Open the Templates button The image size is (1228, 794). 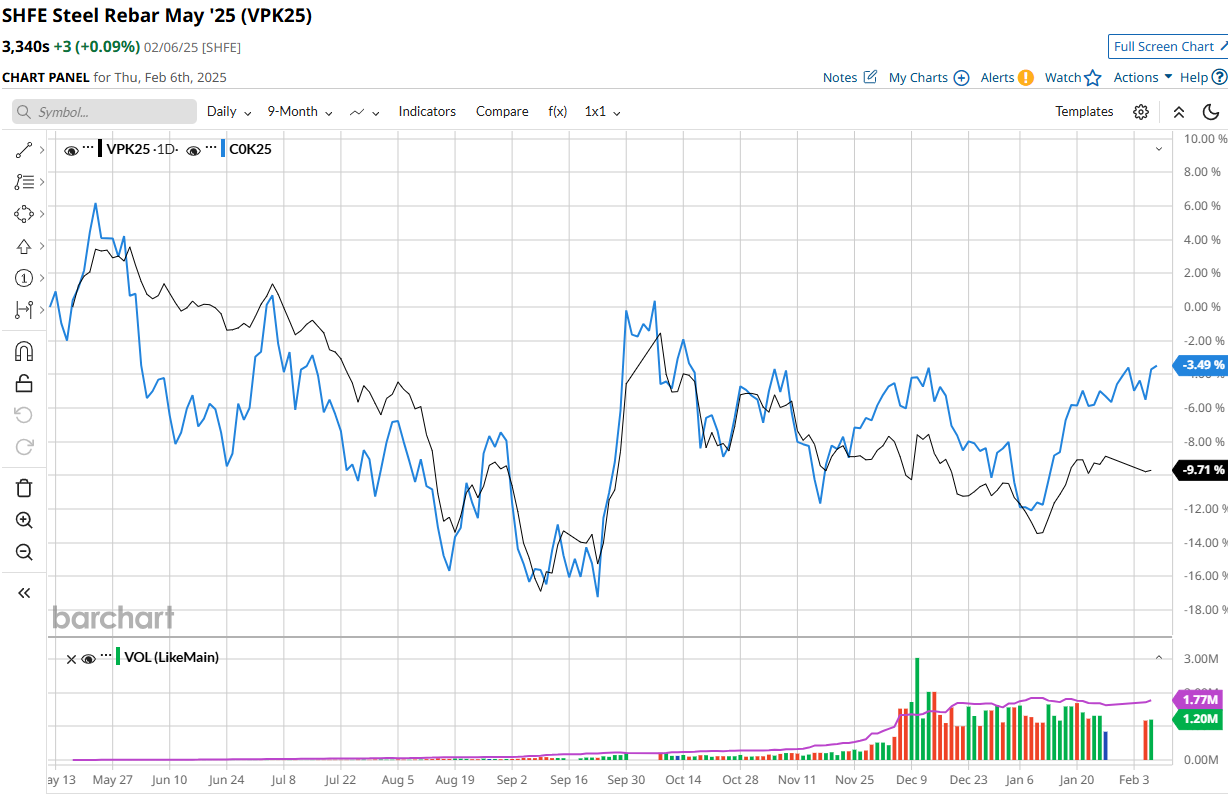point(1084,112)
